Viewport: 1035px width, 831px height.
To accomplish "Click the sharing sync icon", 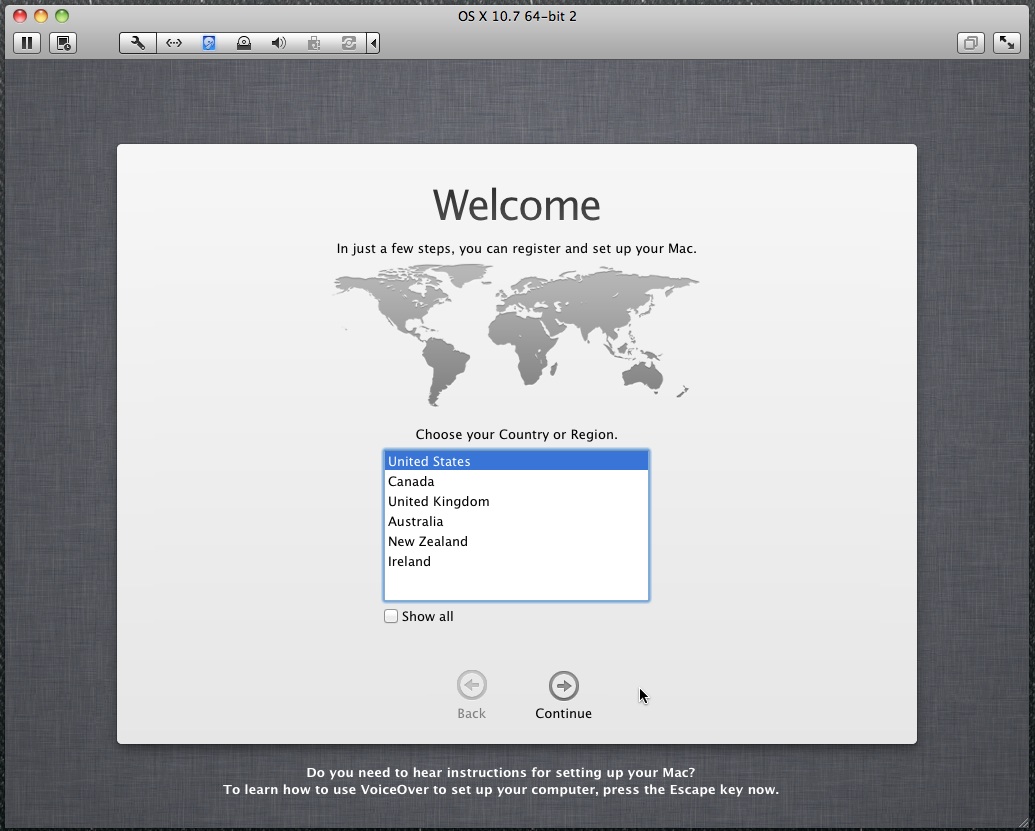I will coord(349,43).
